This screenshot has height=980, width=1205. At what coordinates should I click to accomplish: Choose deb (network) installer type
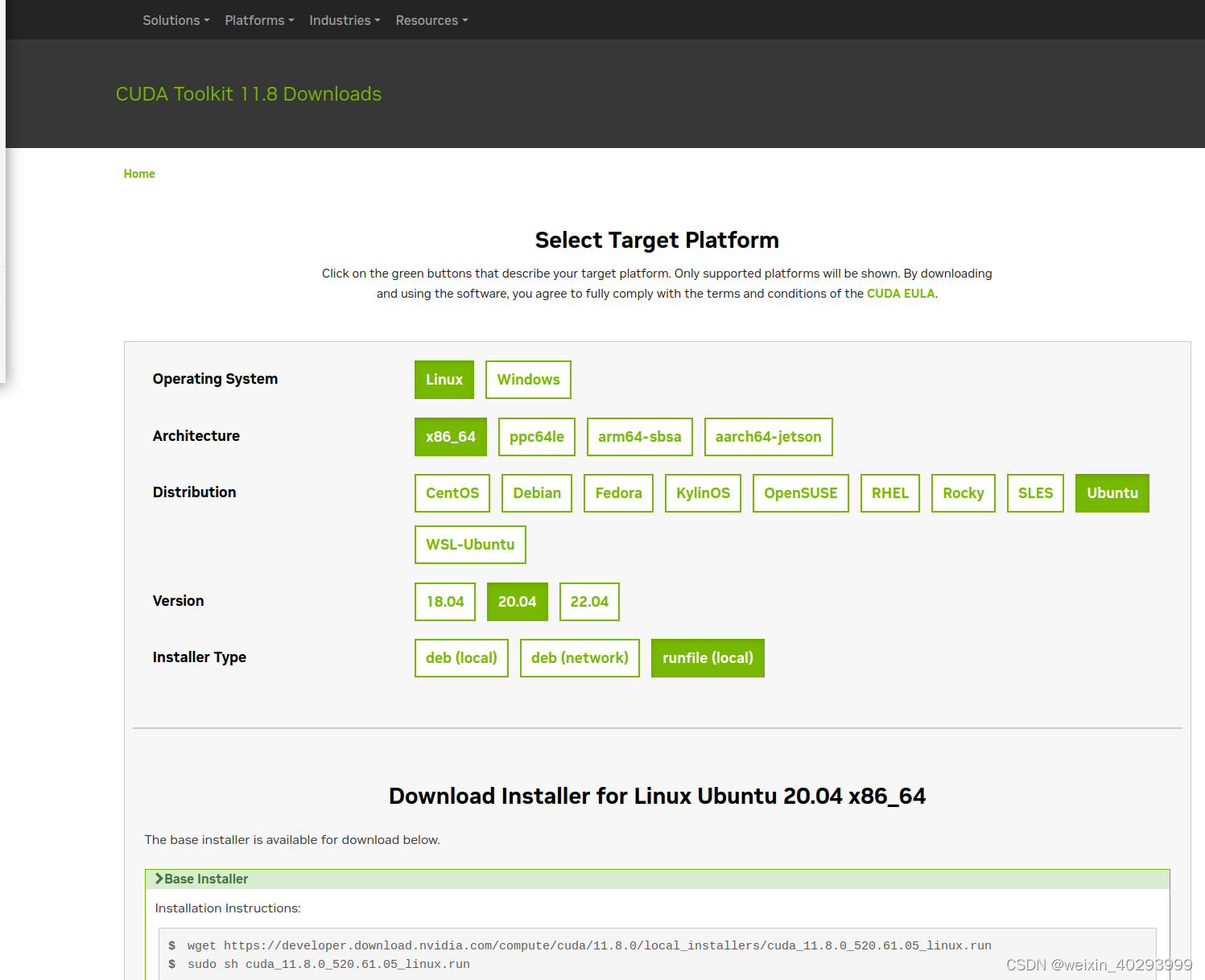coord(580,658)
